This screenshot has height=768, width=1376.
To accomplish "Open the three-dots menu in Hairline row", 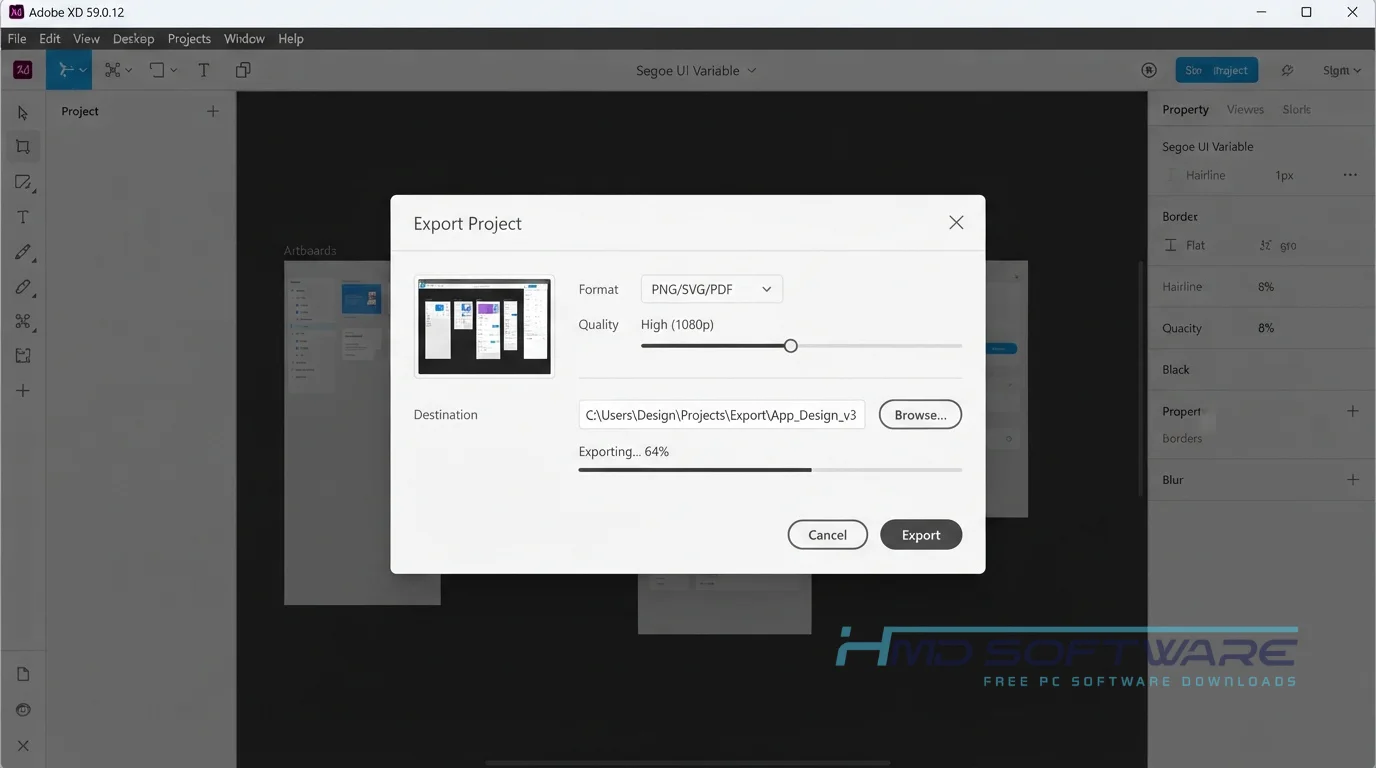I will point(1350,175).
